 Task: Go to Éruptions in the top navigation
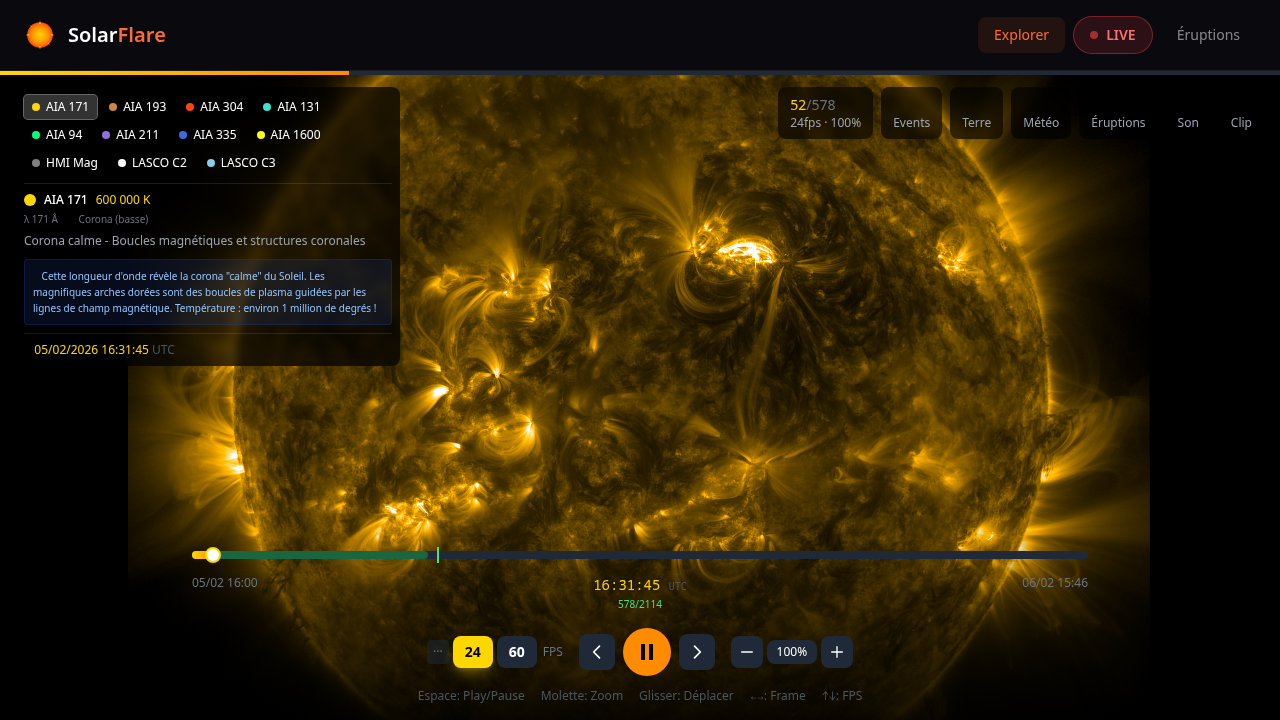1208,35
